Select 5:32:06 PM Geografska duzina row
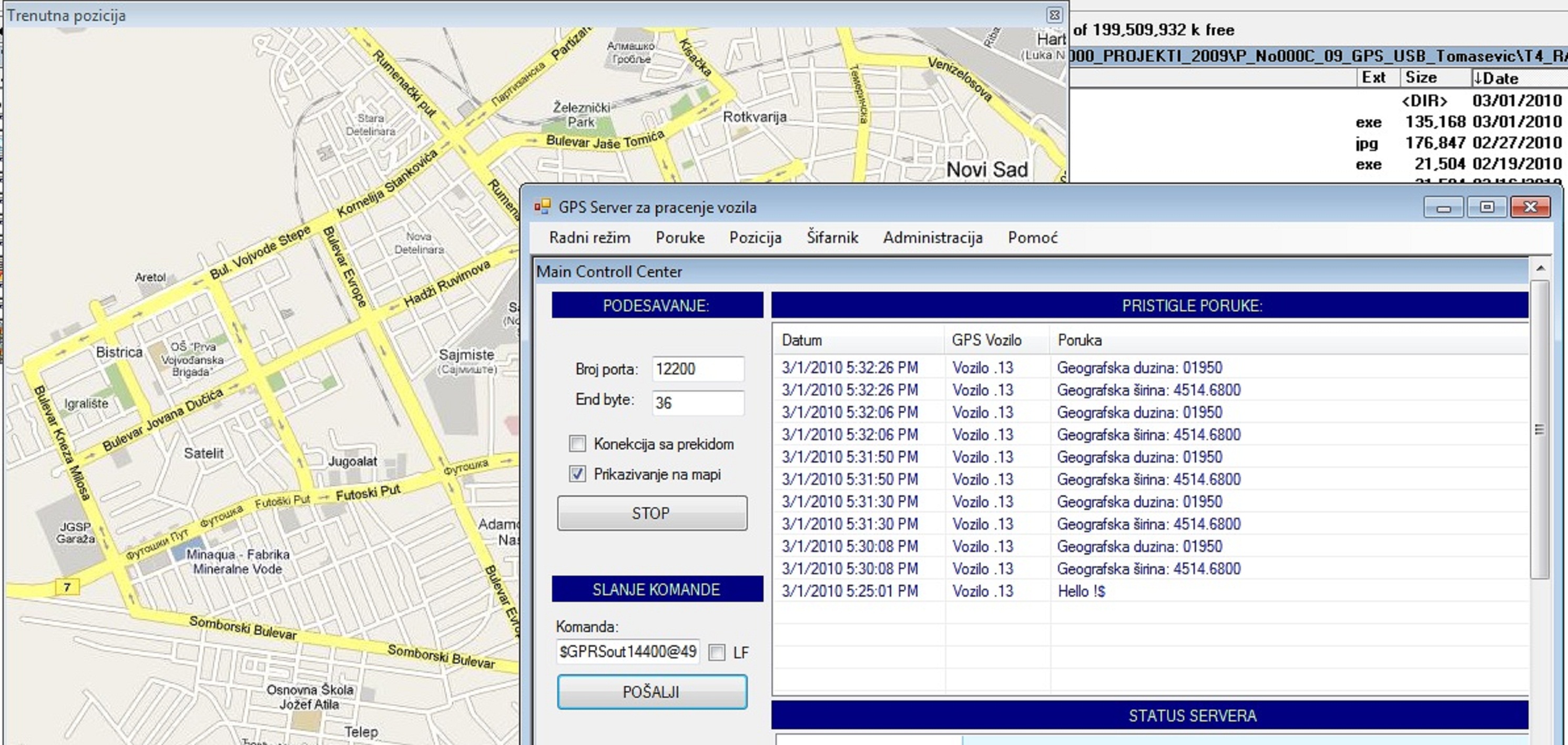The height and width of the screenshot is (745, 1568). pyautogui.click(x=1151, y=412)
